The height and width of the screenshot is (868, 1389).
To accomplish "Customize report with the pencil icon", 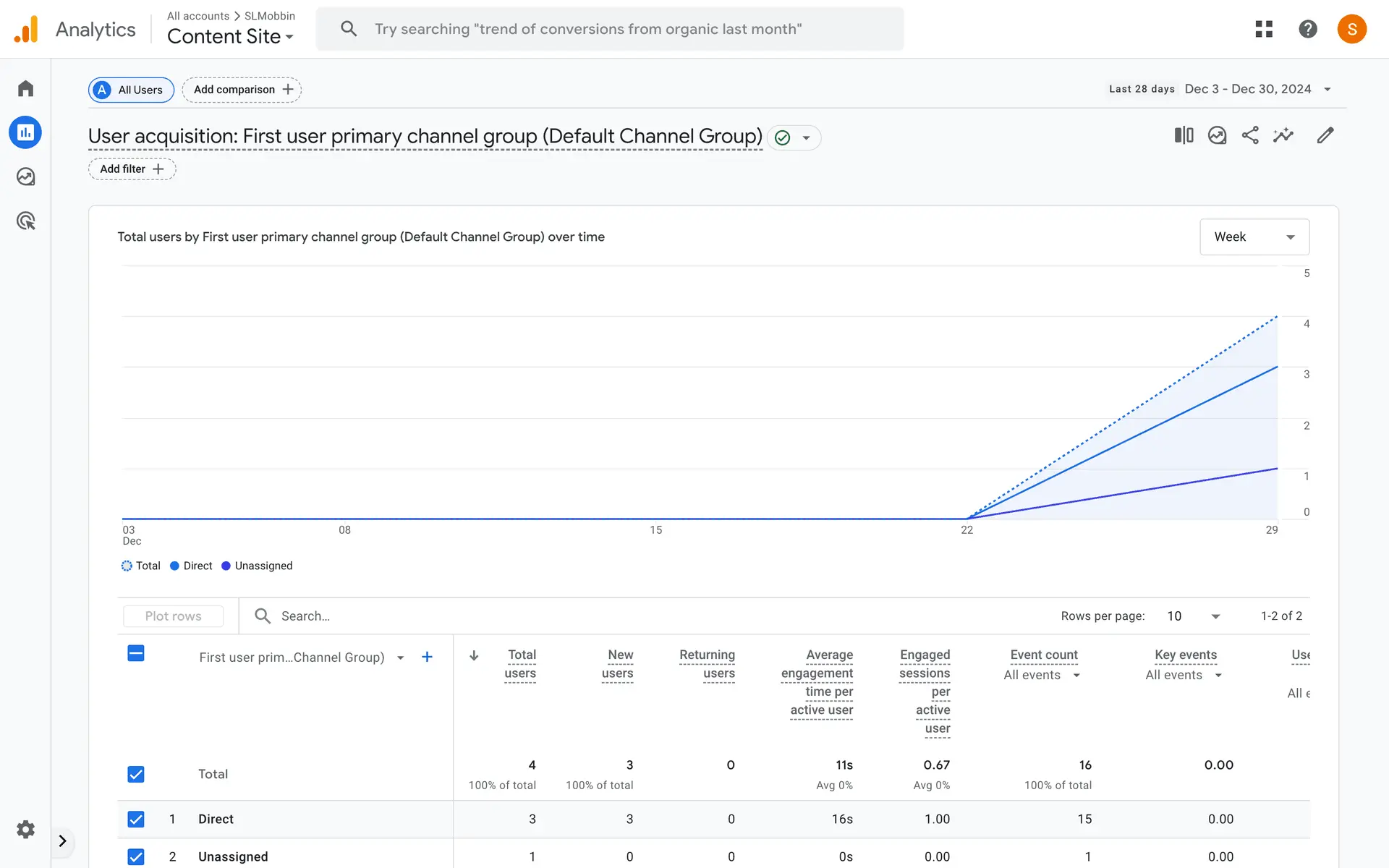I will [x=1325, y=135].
